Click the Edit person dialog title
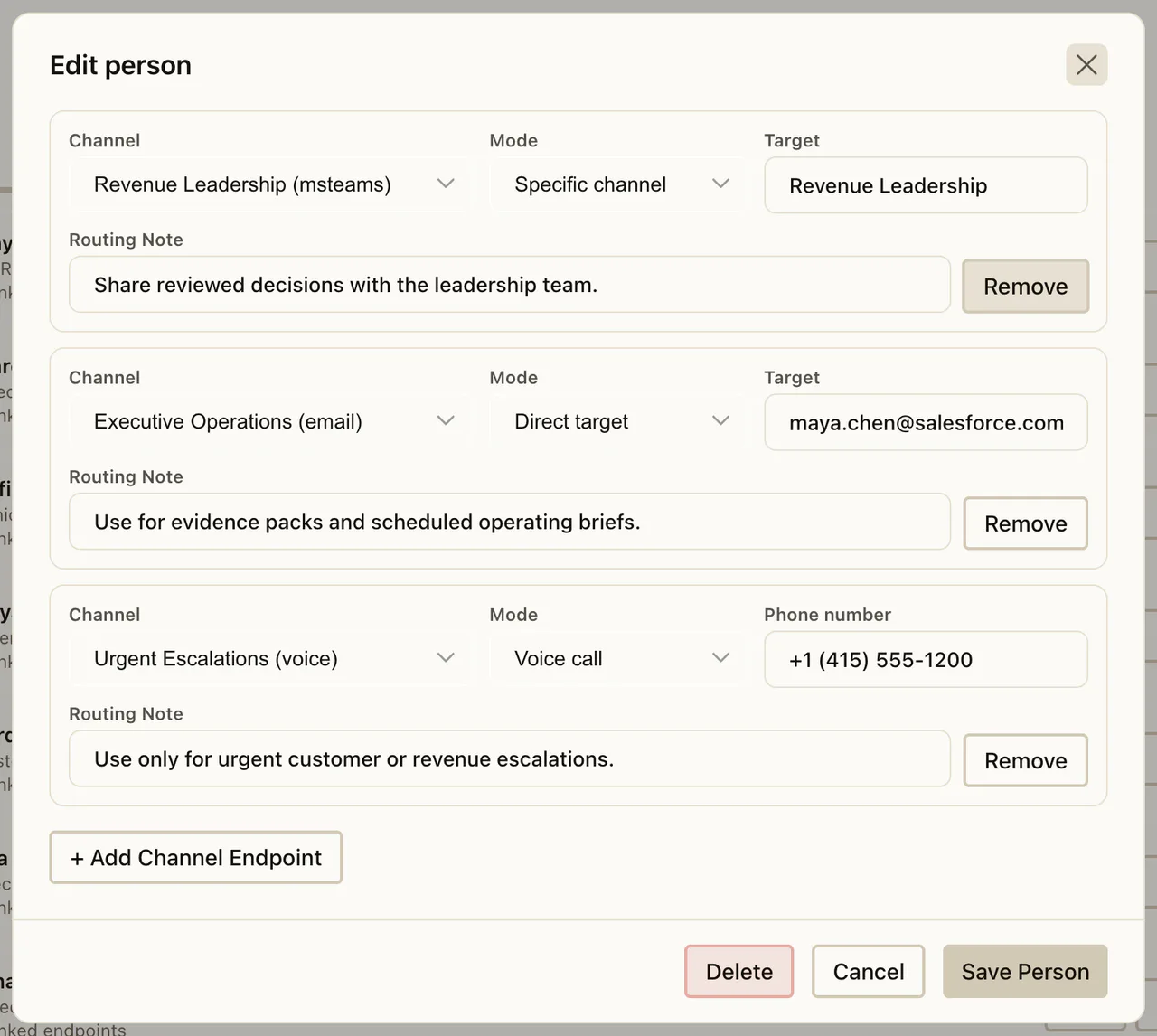1157x1036 pixels. (120, 65)
